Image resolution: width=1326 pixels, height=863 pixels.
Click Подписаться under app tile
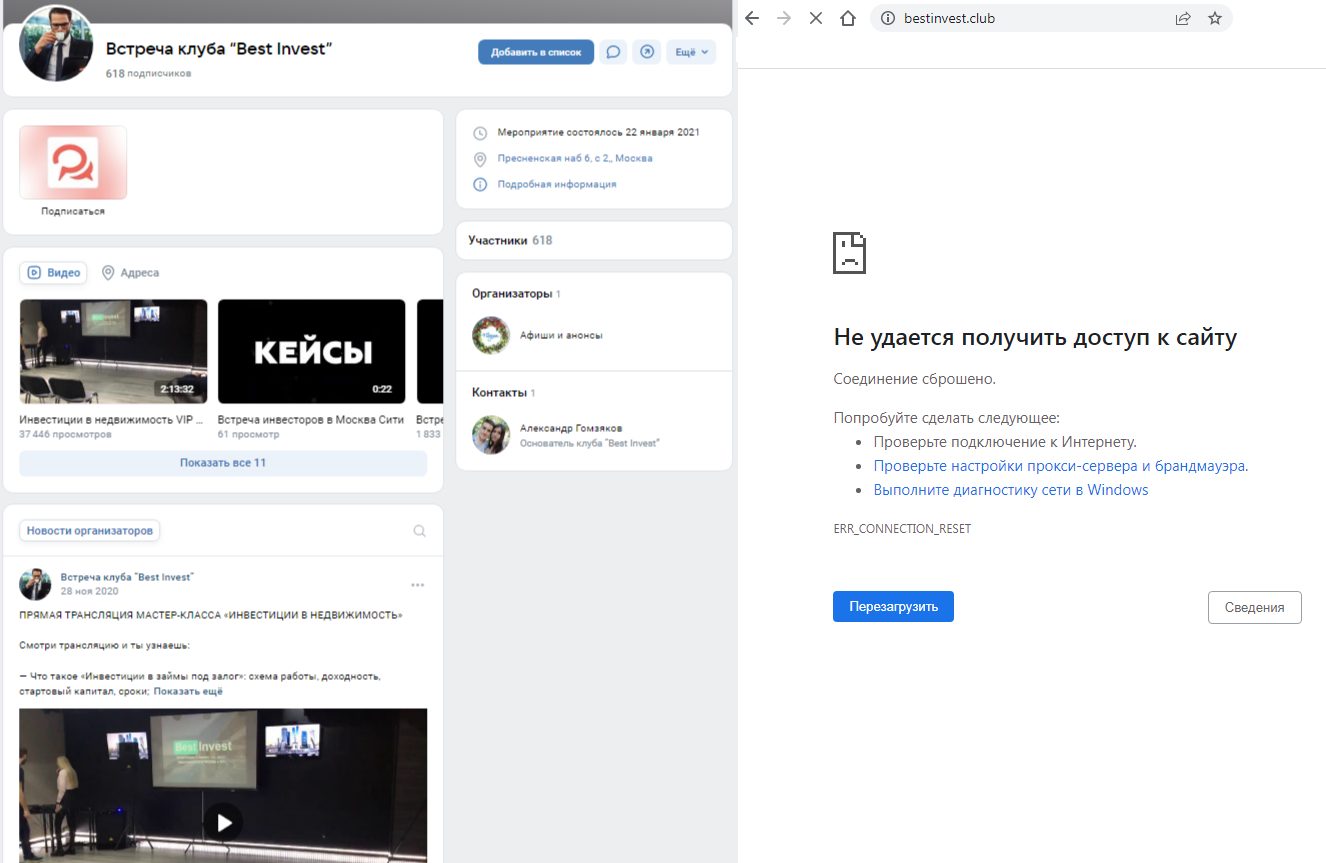pos(73,211)
